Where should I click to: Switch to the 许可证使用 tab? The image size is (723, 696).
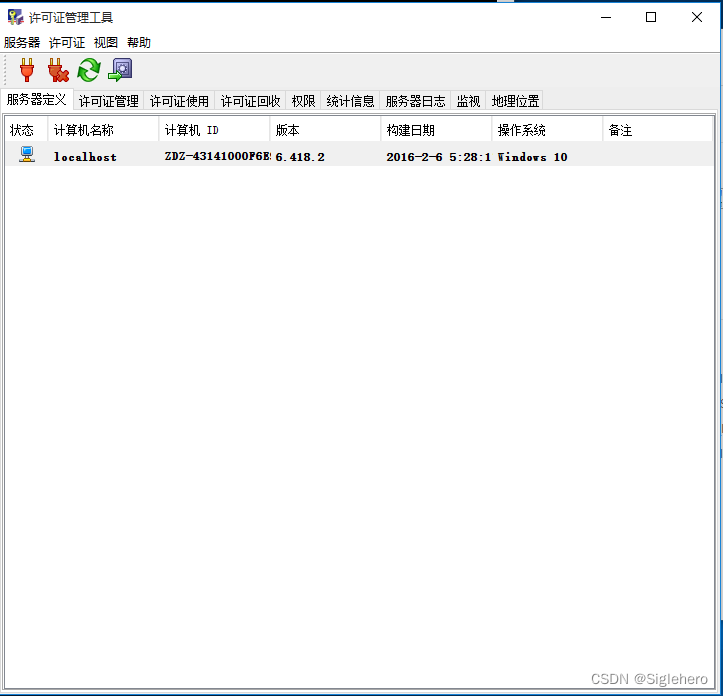point(180,101)
